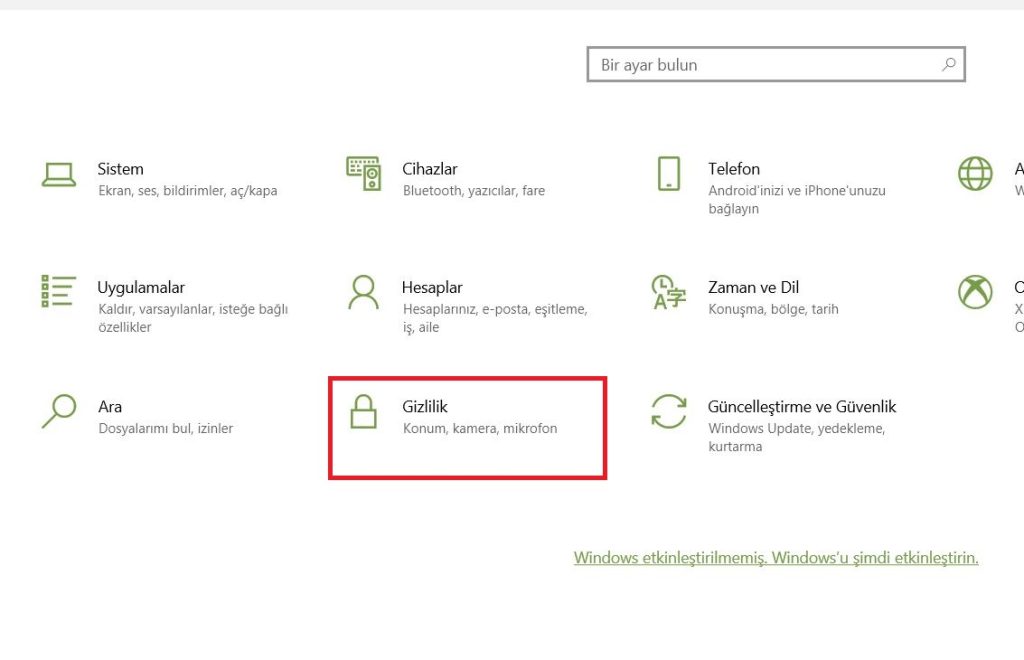The height and width of the screenshot is (660, 1024).
Task: Click the Zaman ve Dil language icon
Action: coord(668,292)
